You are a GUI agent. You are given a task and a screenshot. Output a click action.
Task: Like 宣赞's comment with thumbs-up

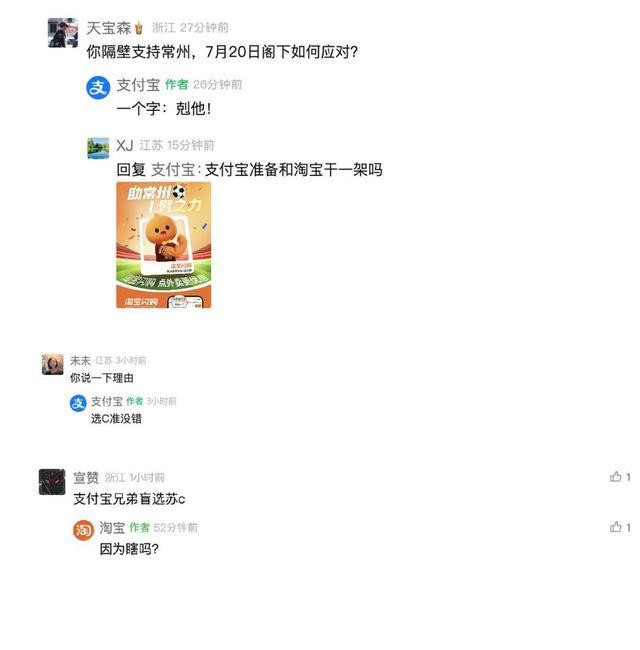616,477
